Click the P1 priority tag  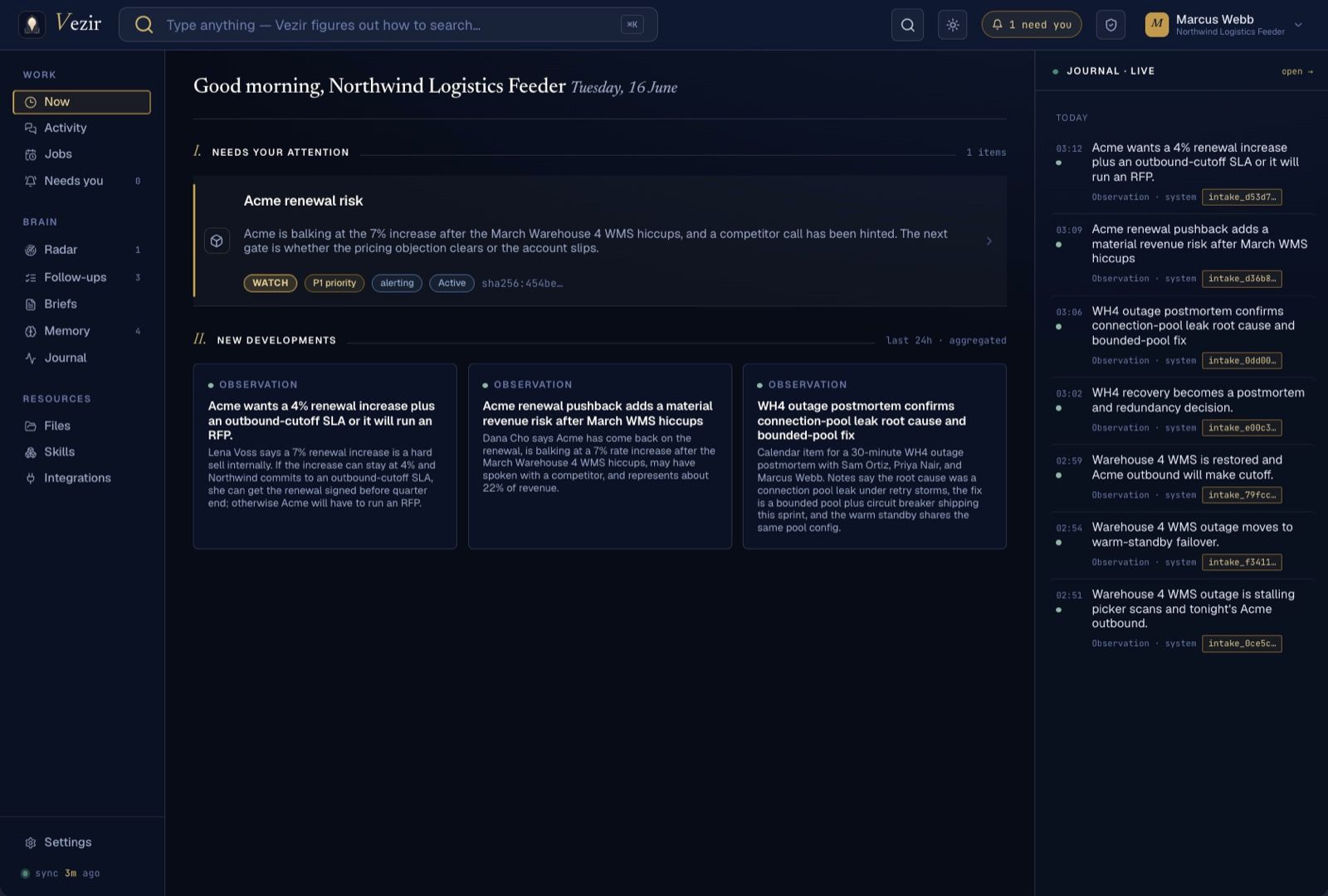click(334, 283)
